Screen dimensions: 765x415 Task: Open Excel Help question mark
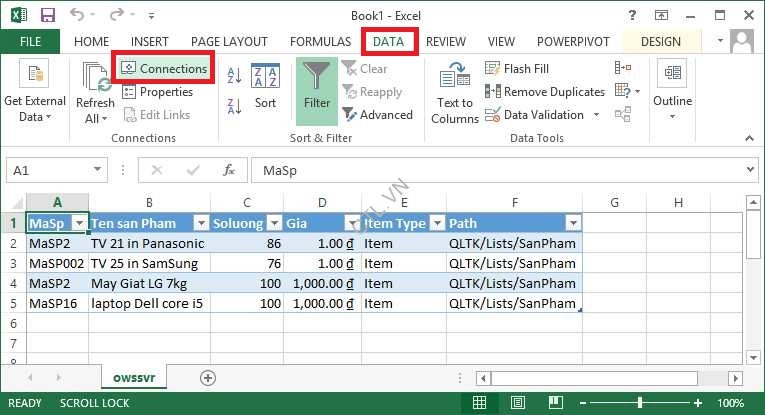click(632, 15)
